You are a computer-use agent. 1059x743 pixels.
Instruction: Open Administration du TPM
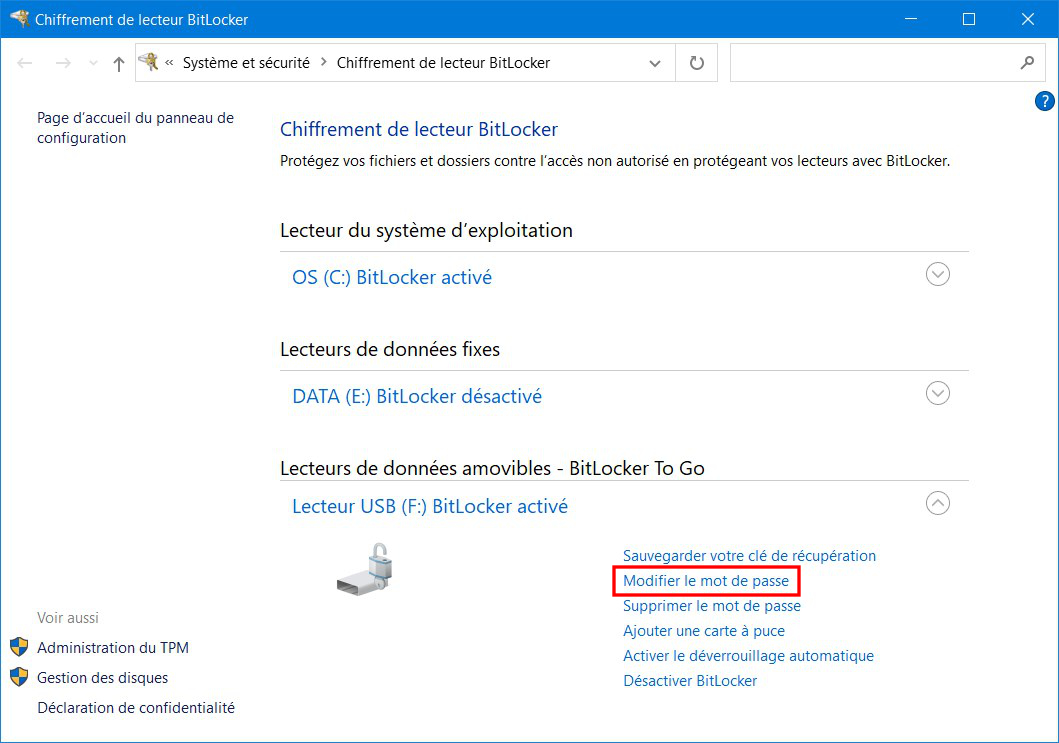(x=113, y=647)
